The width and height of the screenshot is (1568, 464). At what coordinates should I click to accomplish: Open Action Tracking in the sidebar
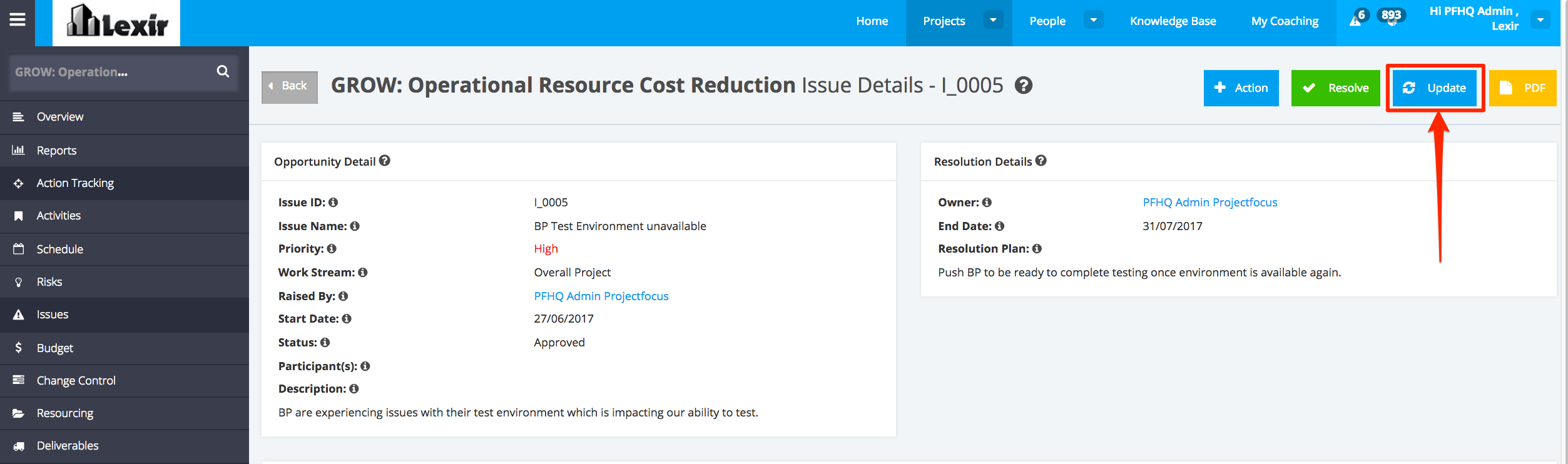point(125,183)
